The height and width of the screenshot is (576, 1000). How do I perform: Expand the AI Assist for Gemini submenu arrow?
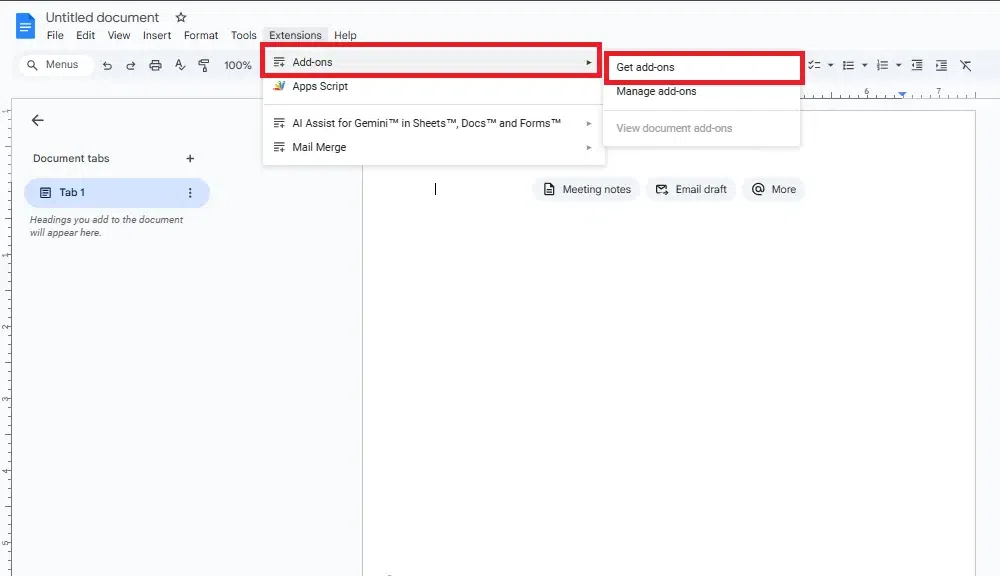point(589,124)
